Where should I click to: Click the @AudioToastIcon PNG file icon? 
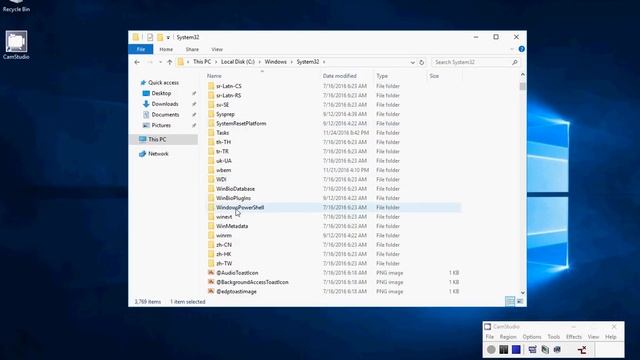coord(211,273)
